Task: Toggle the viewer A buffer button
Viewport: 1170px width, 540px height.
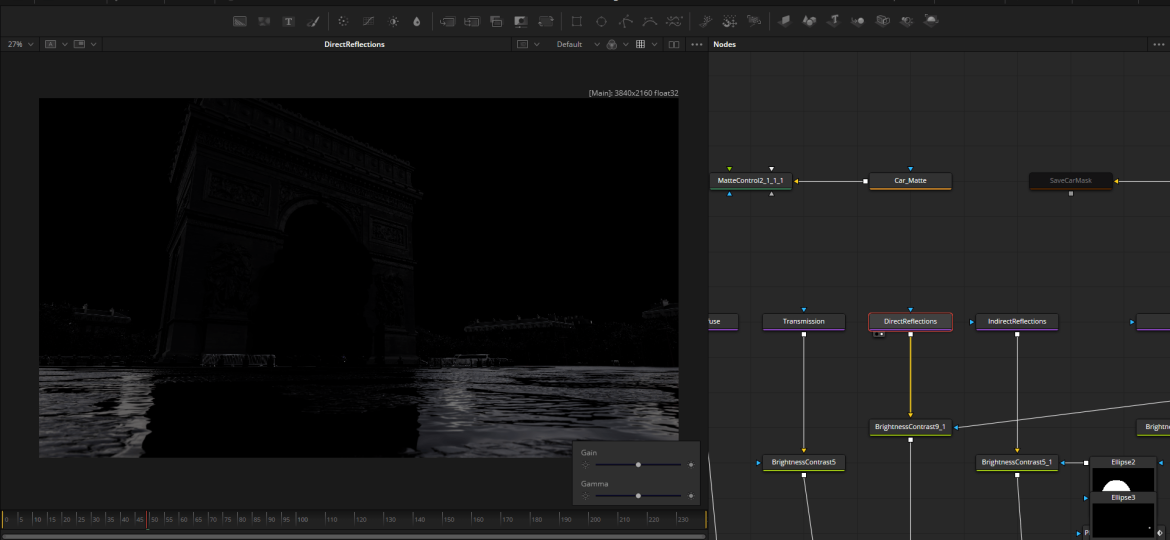Action: [x=52, y=44]
